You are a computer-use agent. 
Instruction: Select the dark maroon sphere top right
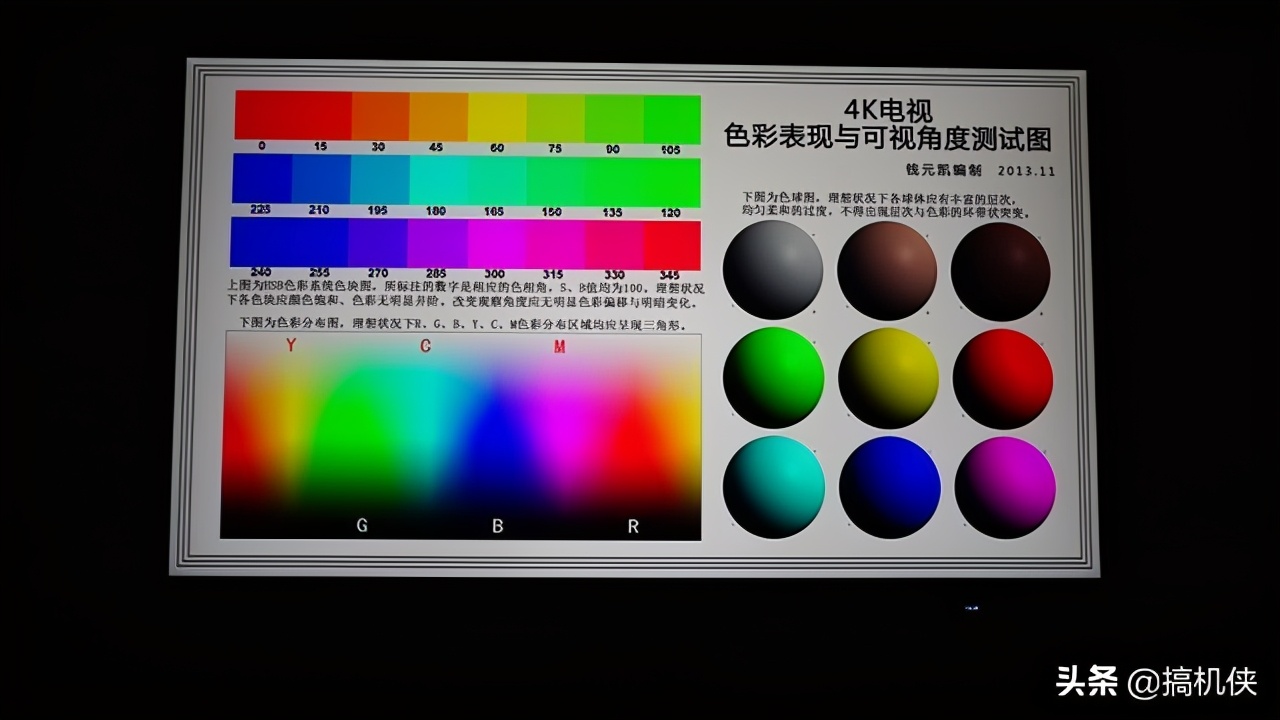coord(1002,268)
